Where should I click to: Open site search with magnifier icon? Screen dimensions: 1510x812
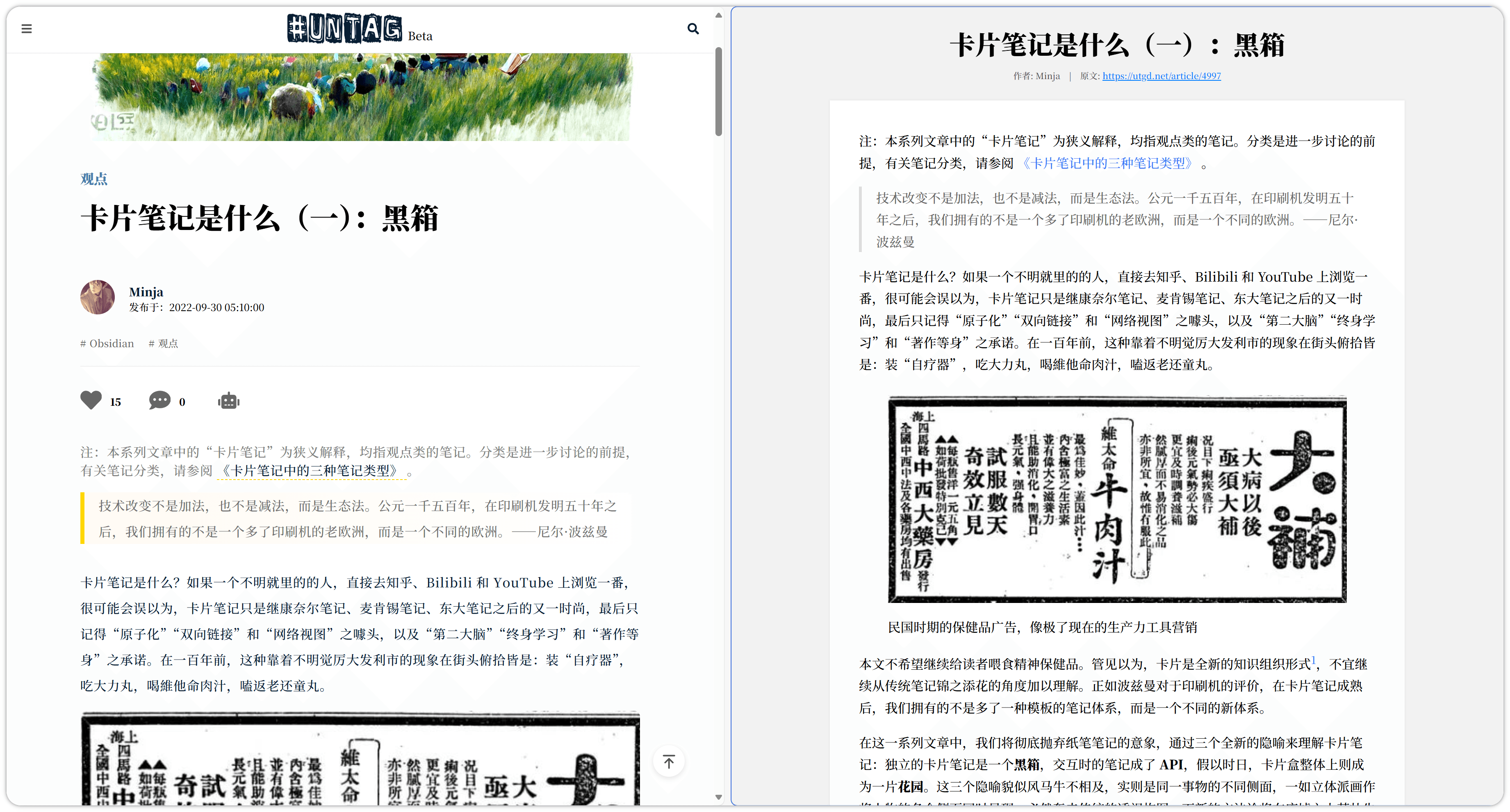(693, 29)
